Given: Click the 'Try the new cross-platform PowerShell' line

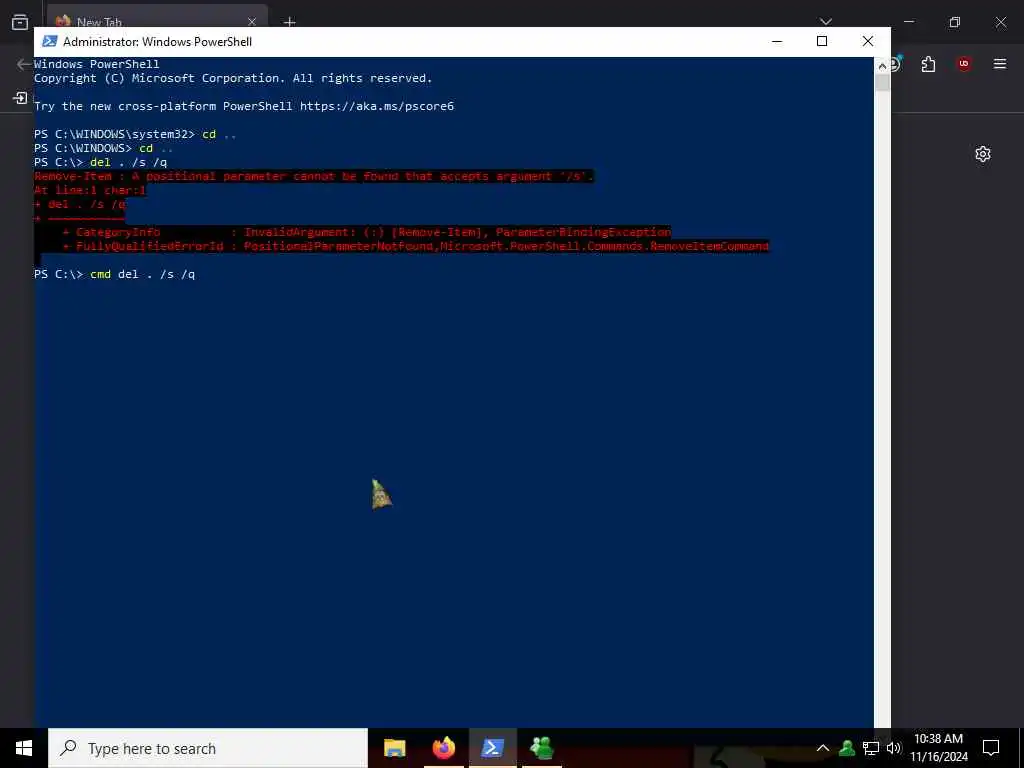Looking at the screenshot, I should [x=244, y=106].
